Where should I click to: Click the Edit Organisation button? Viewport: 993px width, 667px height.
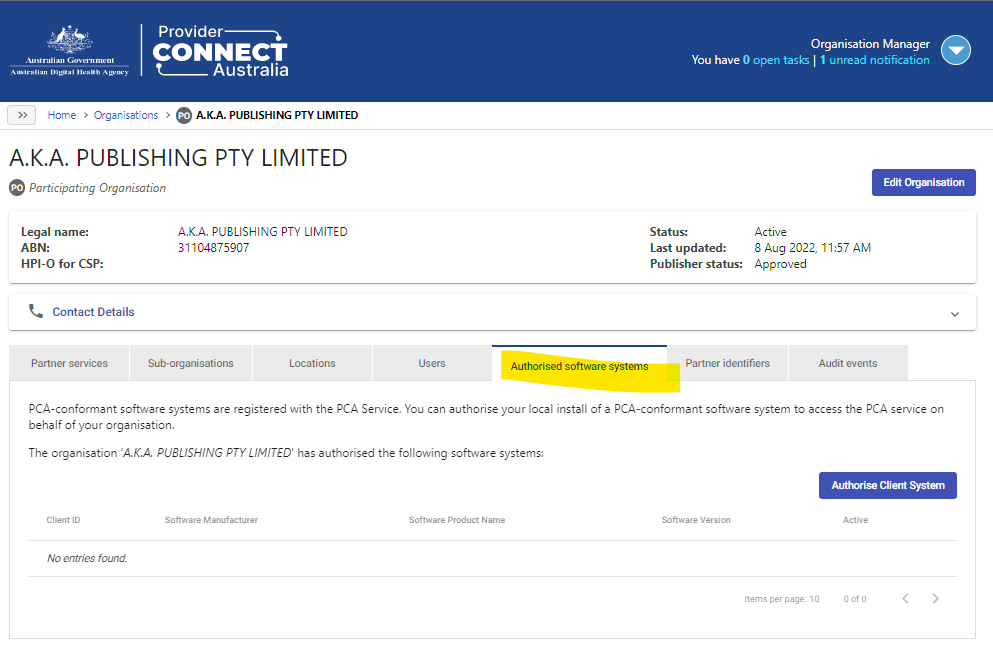(x=923, y=182)
